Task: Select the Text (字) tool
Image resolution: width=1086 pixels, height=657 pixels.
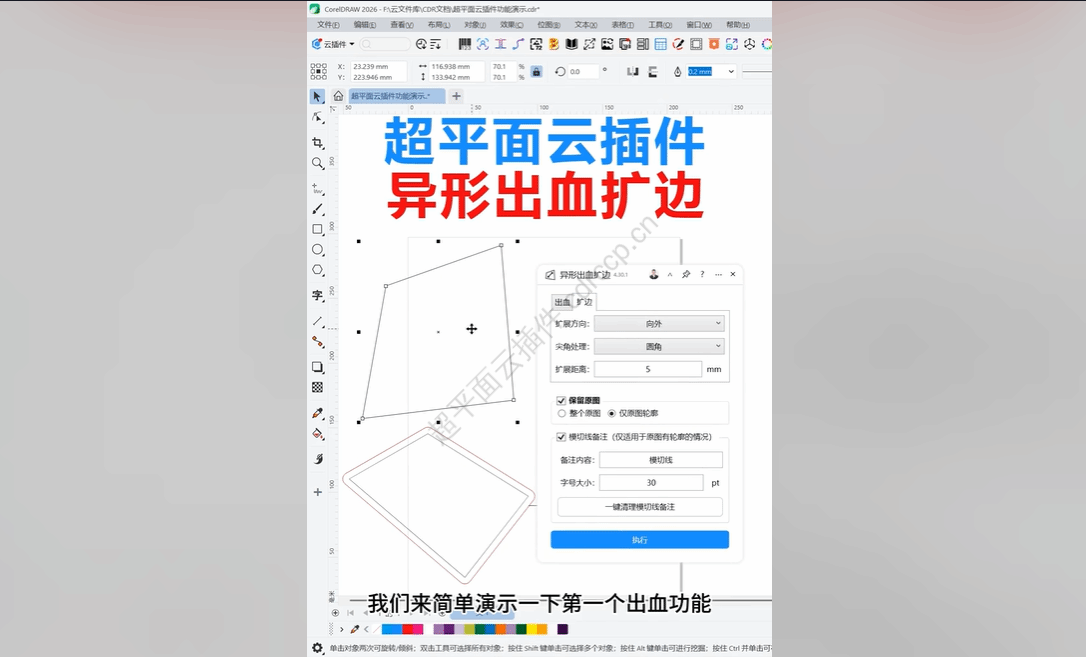Action: [x=317, y=296]
